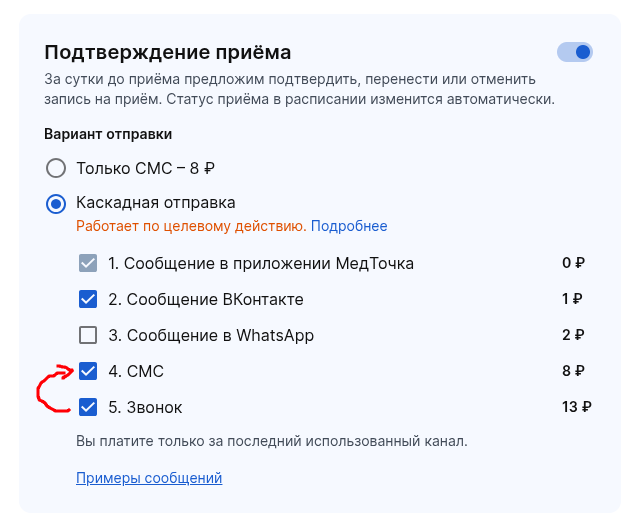Screen dimensions: 636x530
Task: Click the orange Работает по целевому действию text
Action: 191,226
